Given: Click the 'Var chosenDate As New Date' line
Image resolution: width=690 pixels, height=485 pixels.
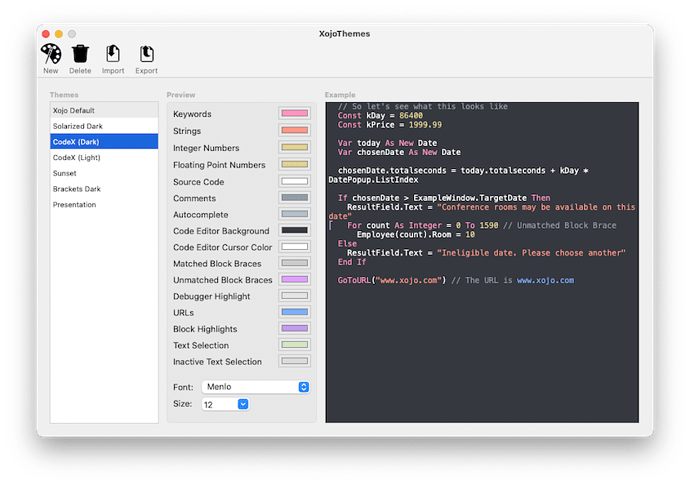Looking at the screenshot, I should click(399, 152).
